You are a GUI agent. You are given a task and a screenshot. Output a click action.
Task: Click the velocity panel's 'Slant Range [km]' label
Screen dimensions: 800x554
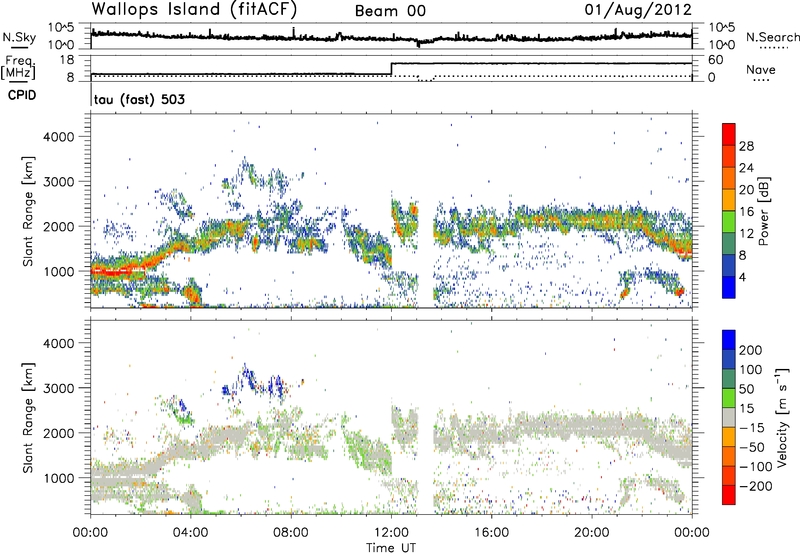[x=28, y=418]
